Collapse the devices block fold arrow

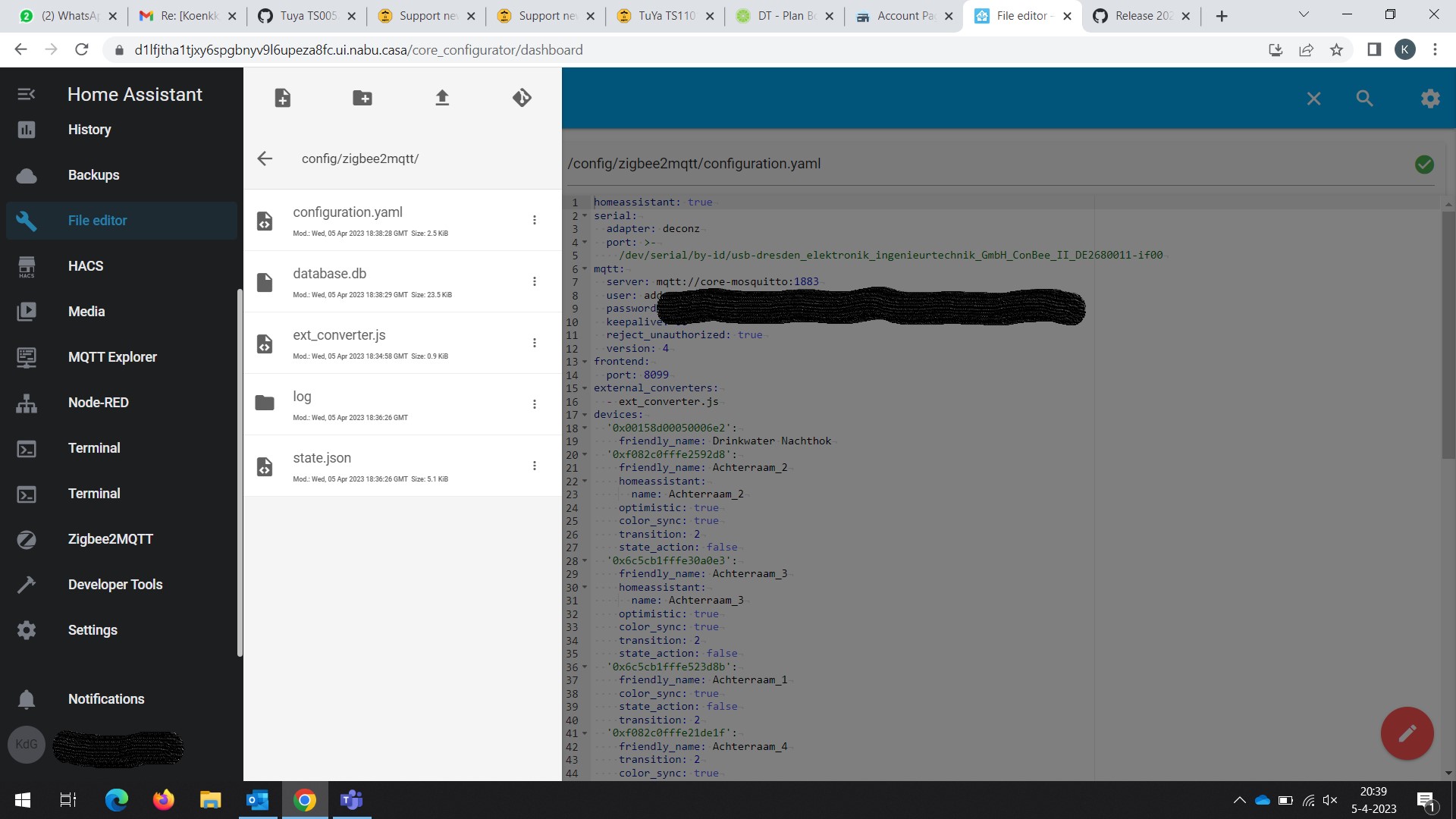[x=585, y=415]
